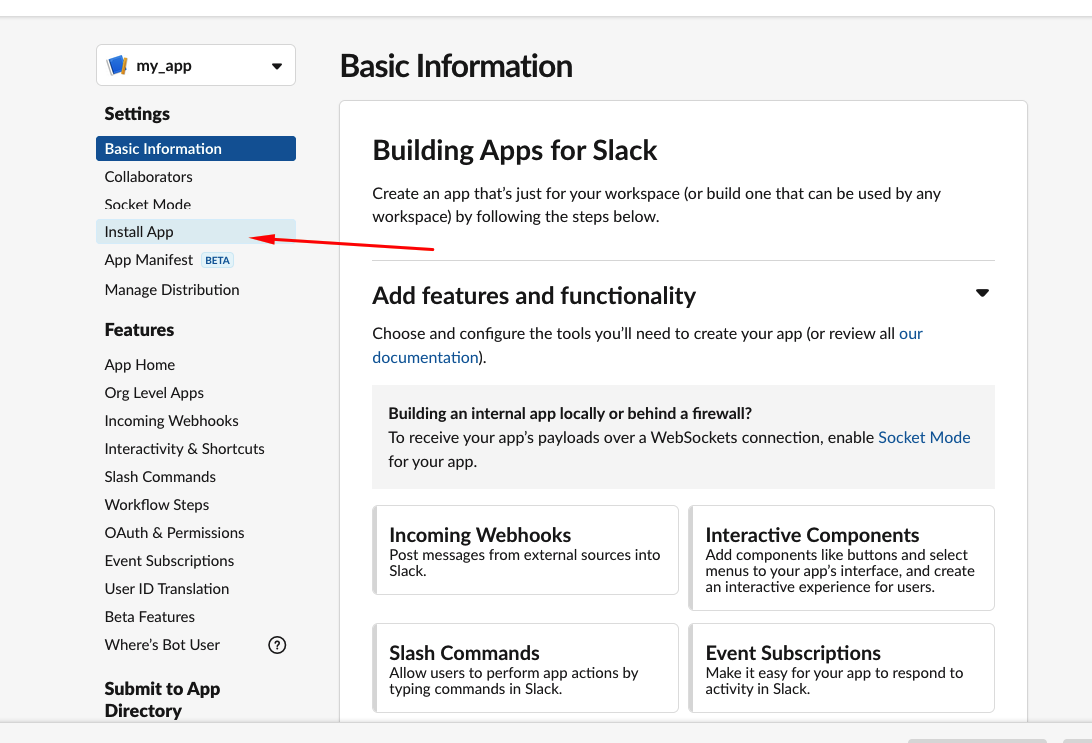Select Event Subscriptions in the sidebar
Image resolution: width=1092 pixels, height=743 pixels.
[x=169, y=561]
